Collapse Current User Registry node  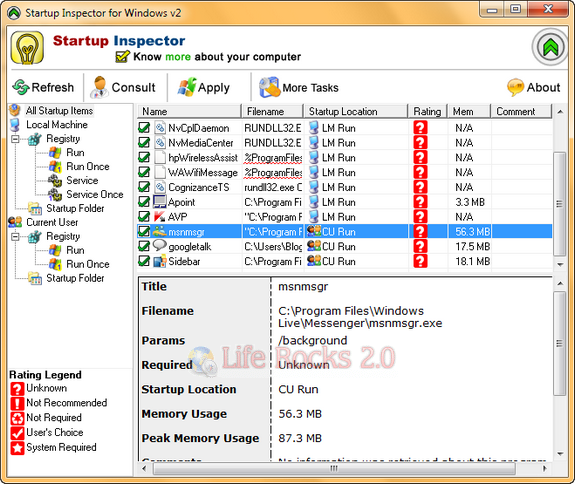coord(15,237)
